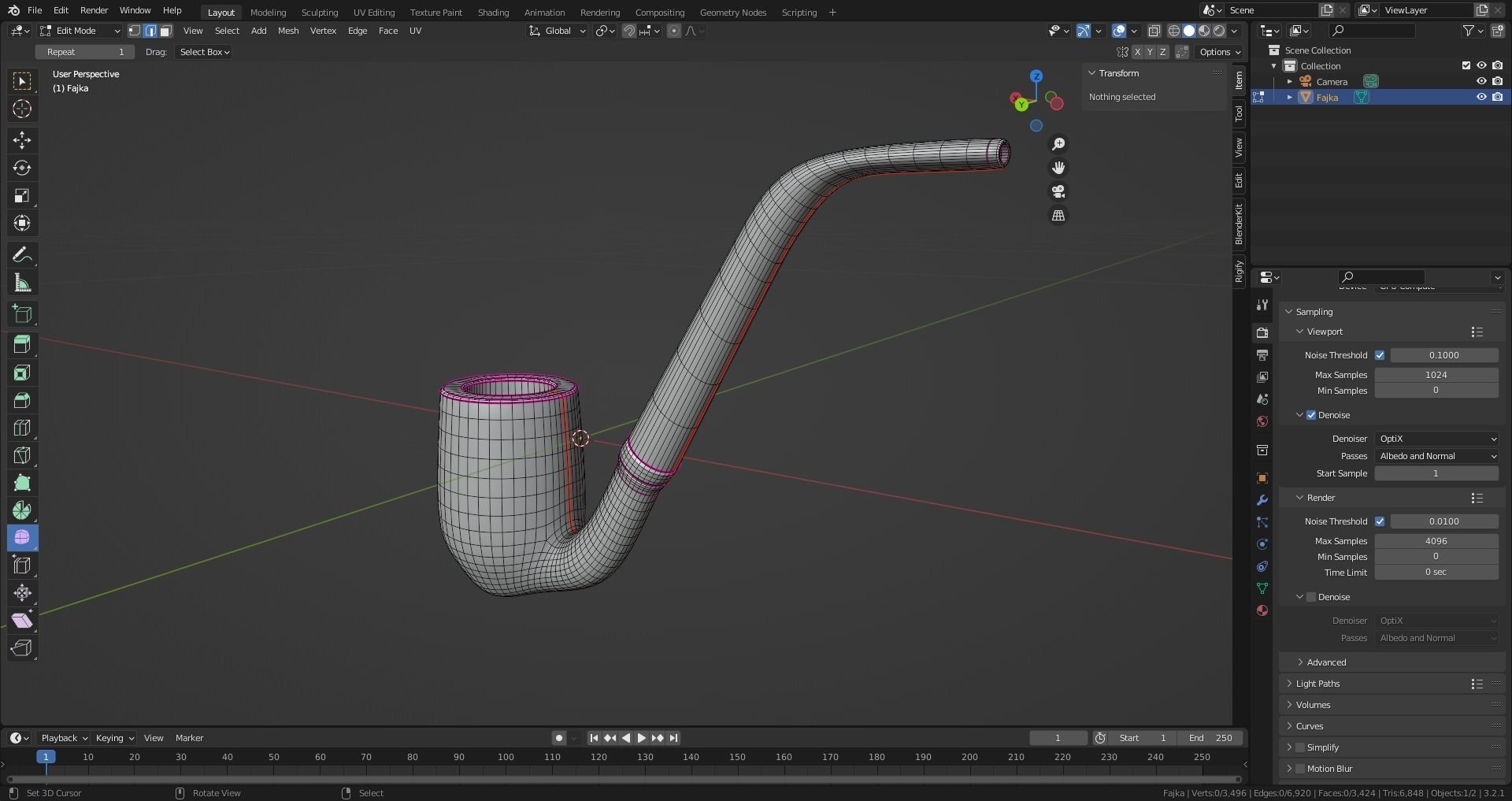
Task: Collapse the Sampling panel
Action: pyautogui.click(x=1314, y=312)
